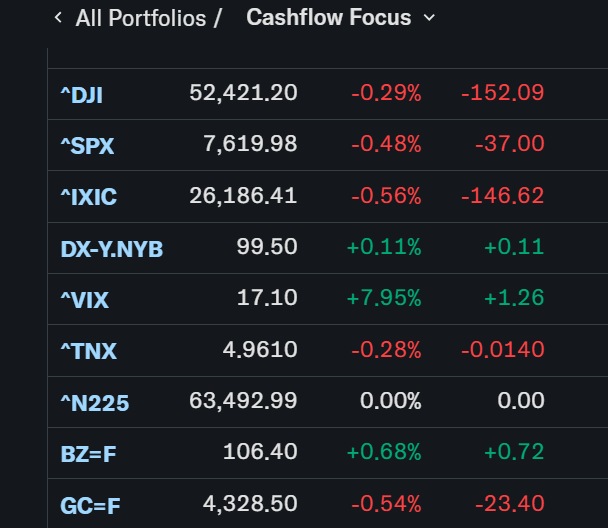
Task: Click the ^SPX change value -37.00
Action: [x=510, y=144]
